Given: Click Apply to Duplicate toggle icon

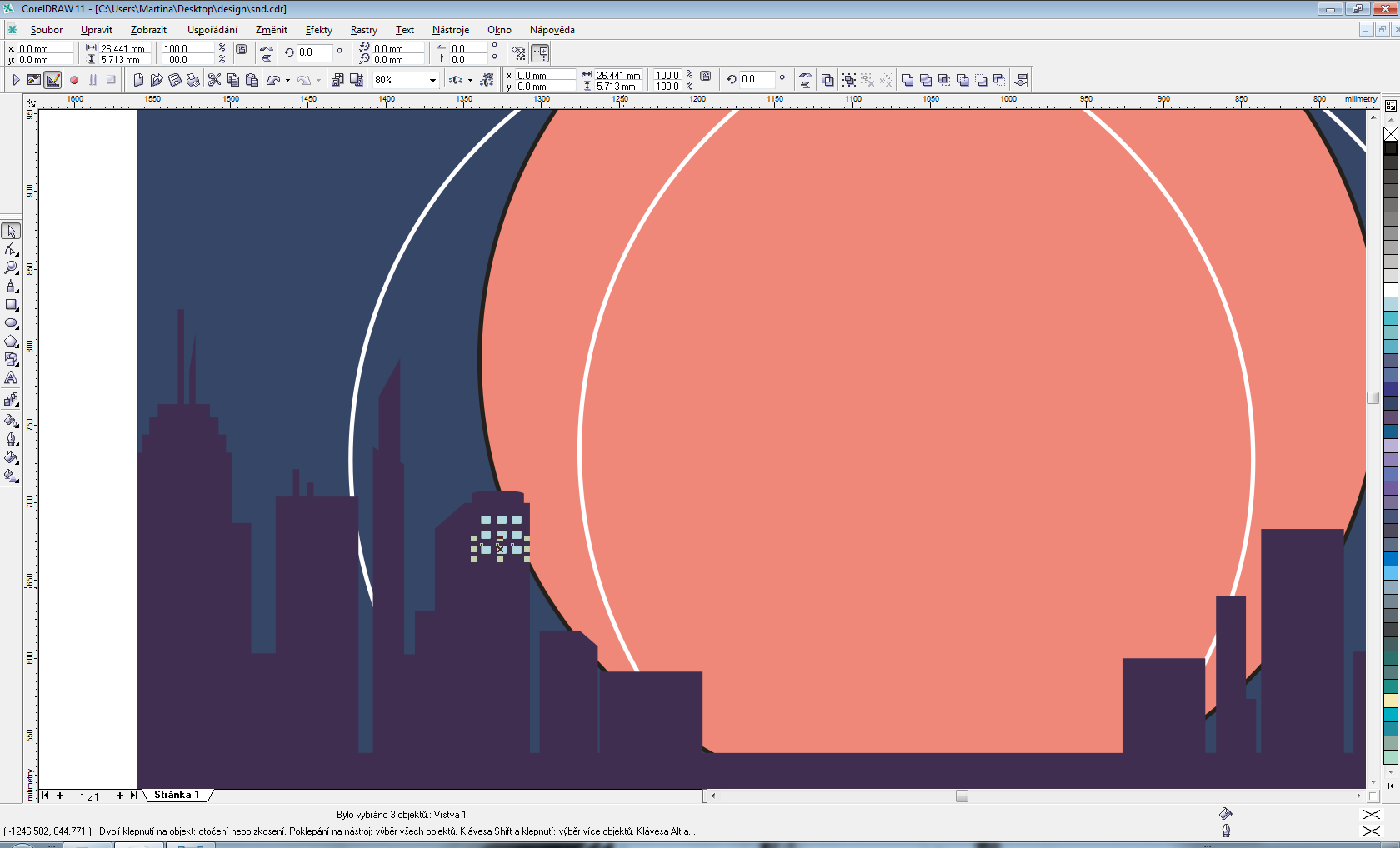Looking at the screenshot, I should coord(519,53).
